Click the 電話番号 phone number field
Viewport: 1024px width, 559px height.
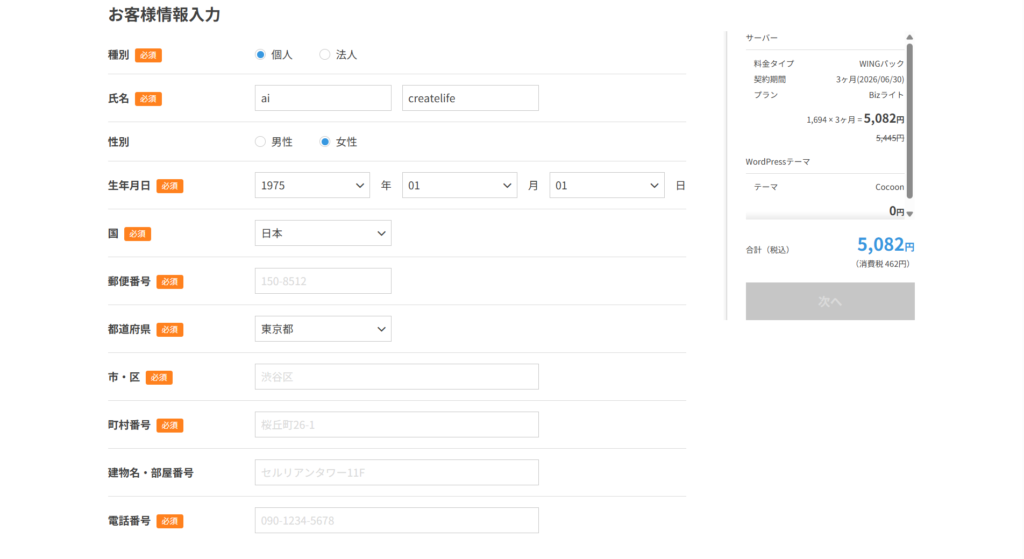[x=396, y=521]
